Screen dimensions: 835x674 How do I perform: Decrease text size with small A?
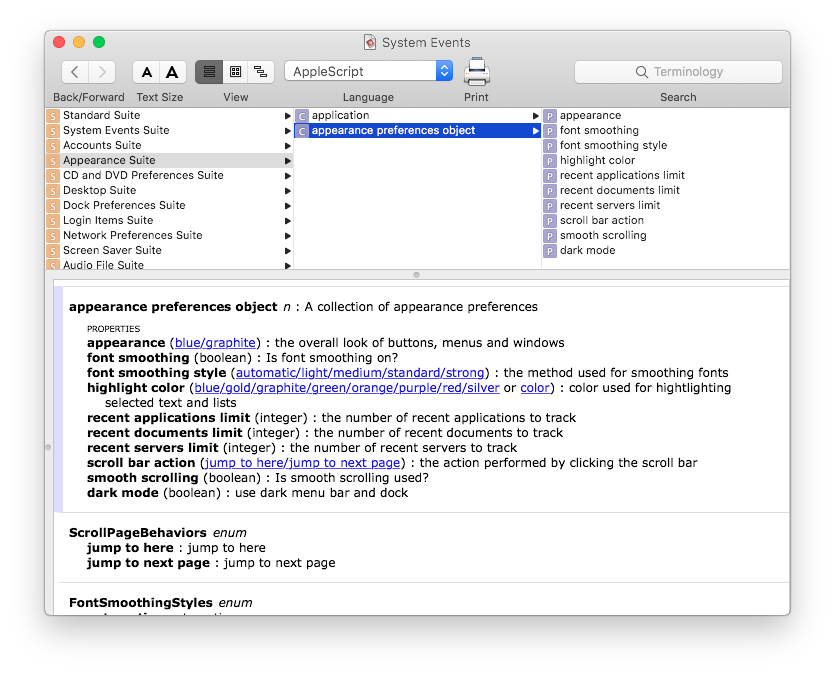tap(146, 72)
